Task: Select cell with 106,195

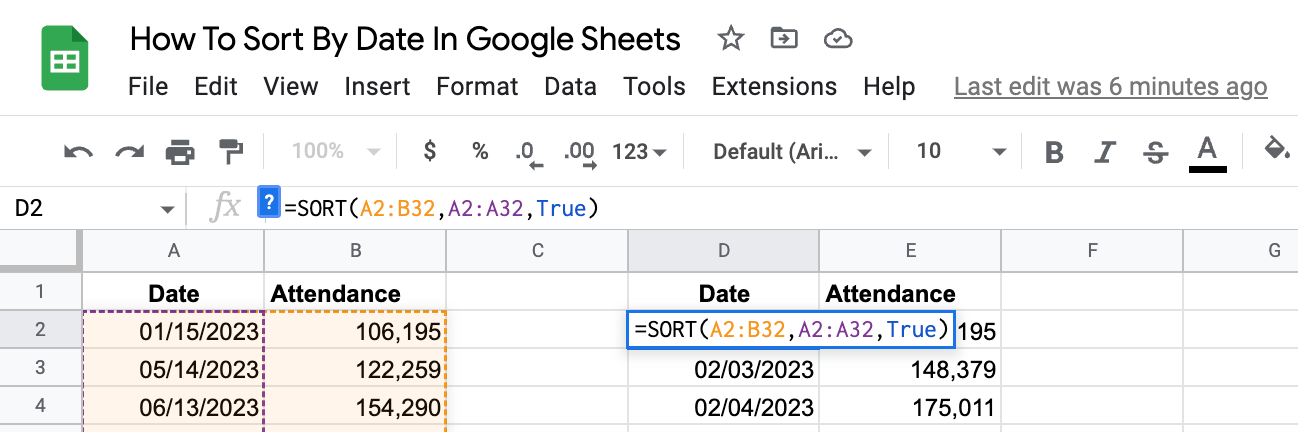Action: tap(355, 331)
